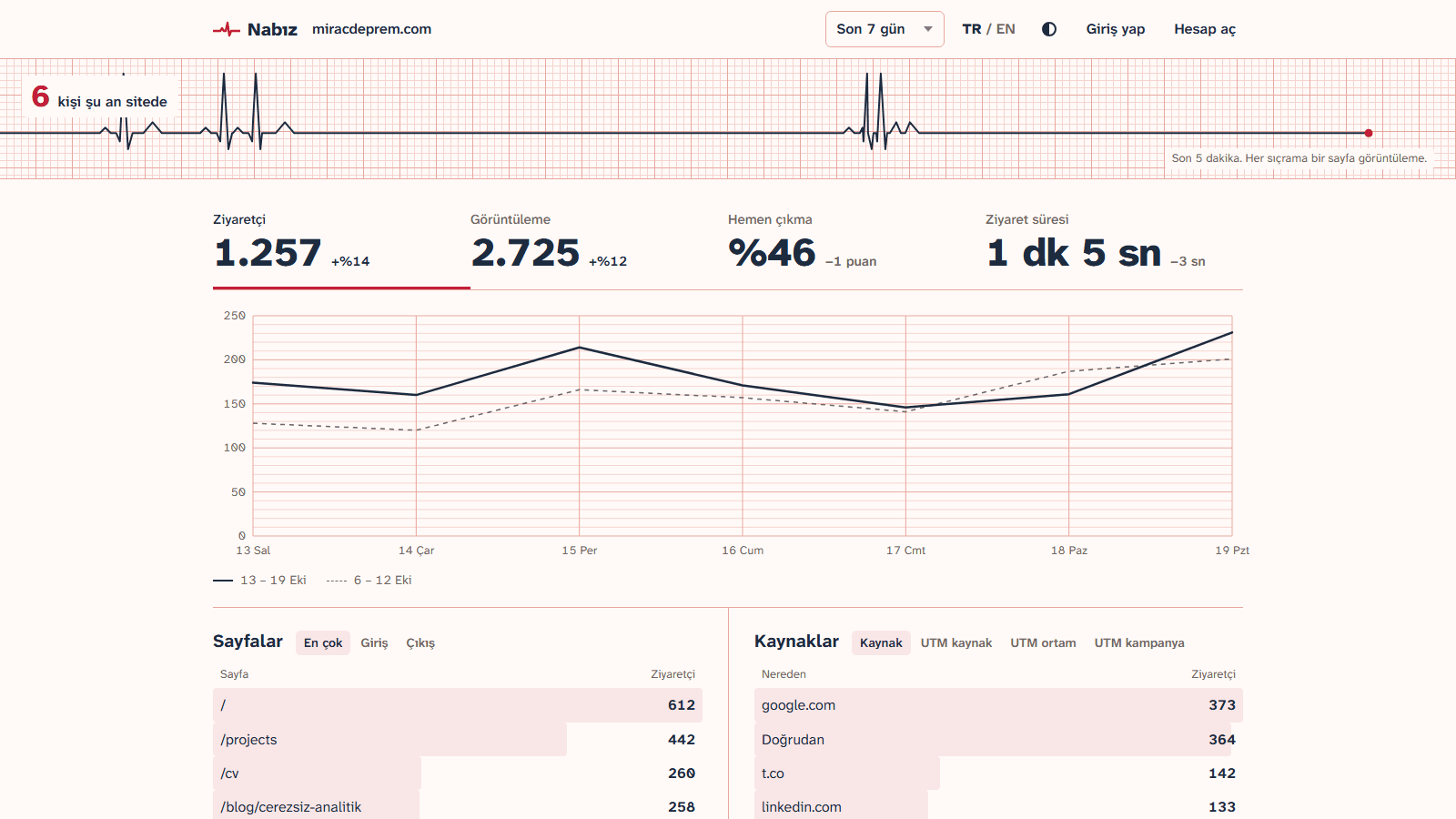Switch language to TR
The height and width of the screenshot is (819, 1456).
972,29
